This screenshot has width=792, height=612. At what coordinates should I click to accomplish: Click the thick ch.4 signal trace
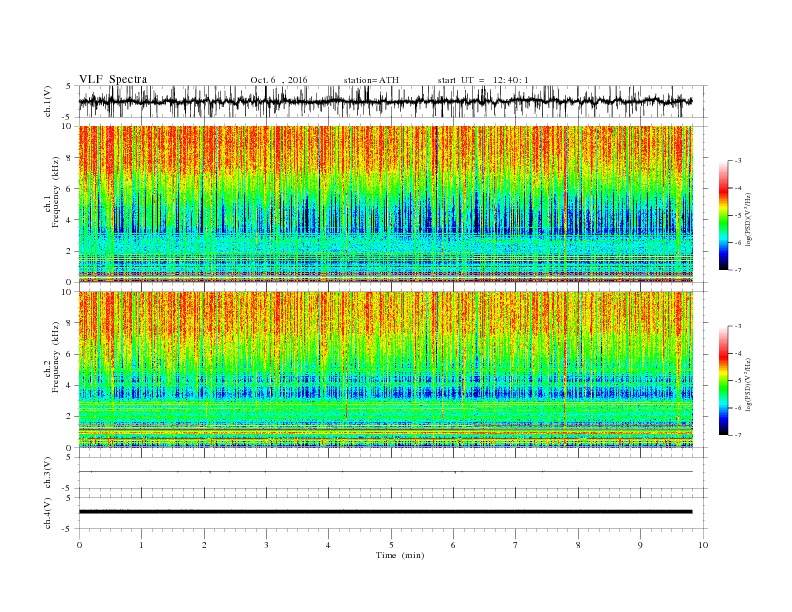click(385, 512)
